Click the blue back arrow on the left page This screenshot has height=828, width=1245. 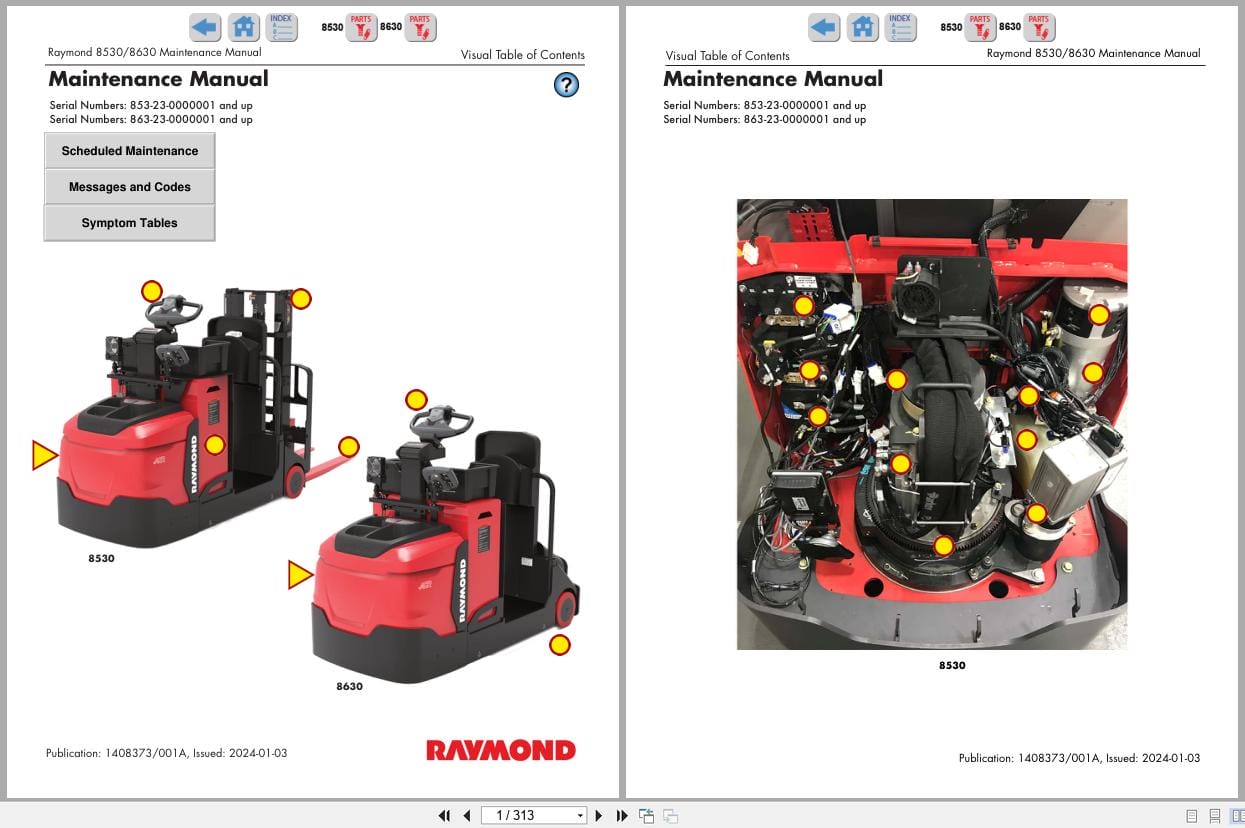205,27
